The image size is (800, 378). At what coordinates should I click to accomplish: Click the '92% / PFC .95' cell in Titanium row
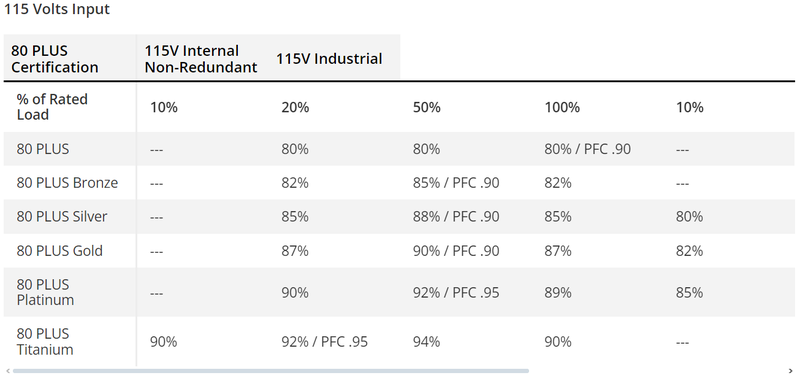tap(324, 342)
